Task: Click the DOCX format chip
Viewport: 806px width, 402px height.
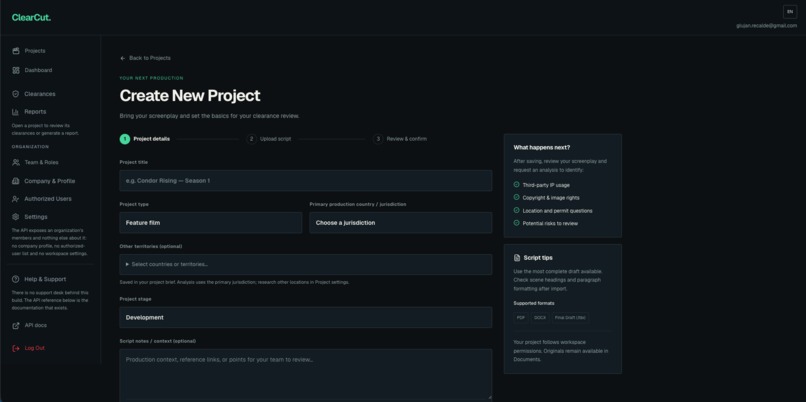Action: point(540,318)
